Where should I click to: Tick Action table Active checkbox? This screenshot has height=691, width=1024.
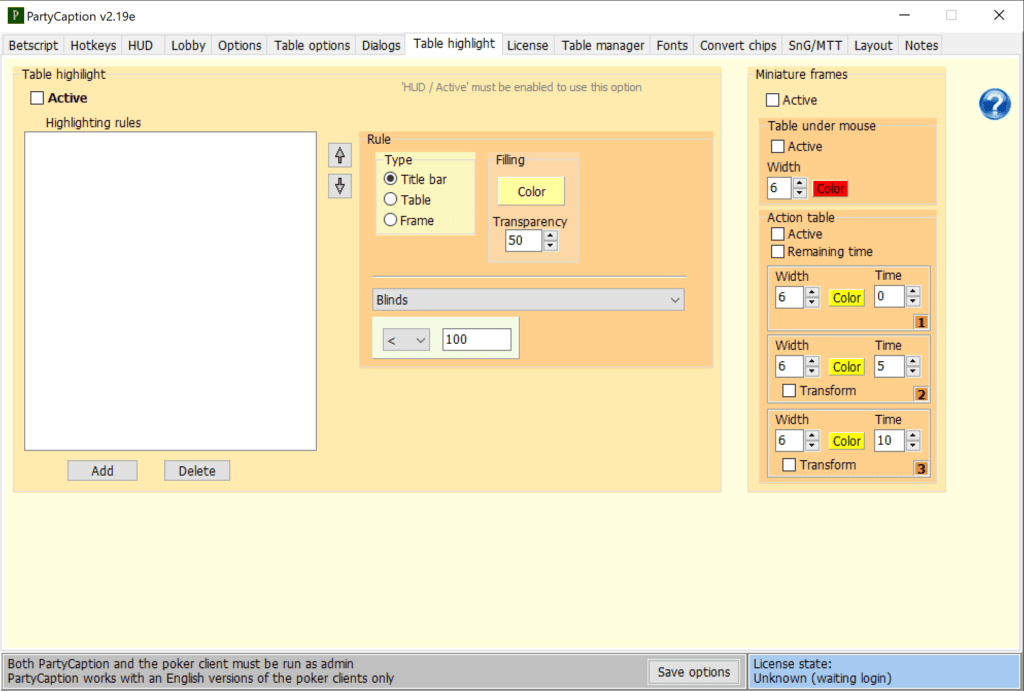tap(778, 234)
